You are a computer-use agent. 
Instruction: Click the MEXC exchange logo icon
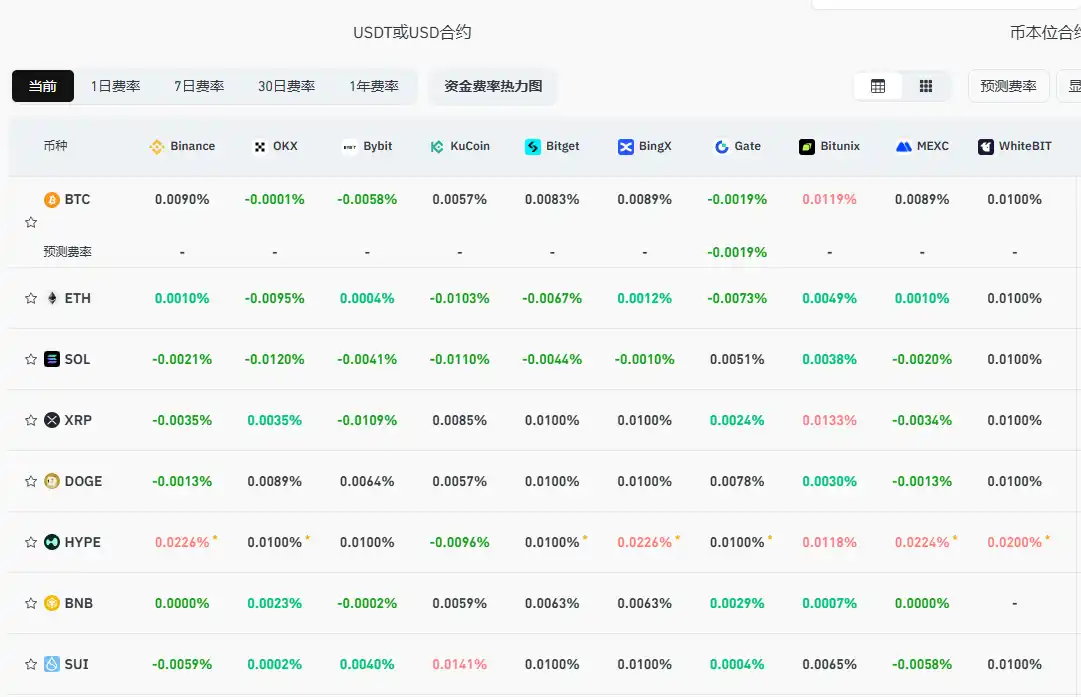click(903, 147)
